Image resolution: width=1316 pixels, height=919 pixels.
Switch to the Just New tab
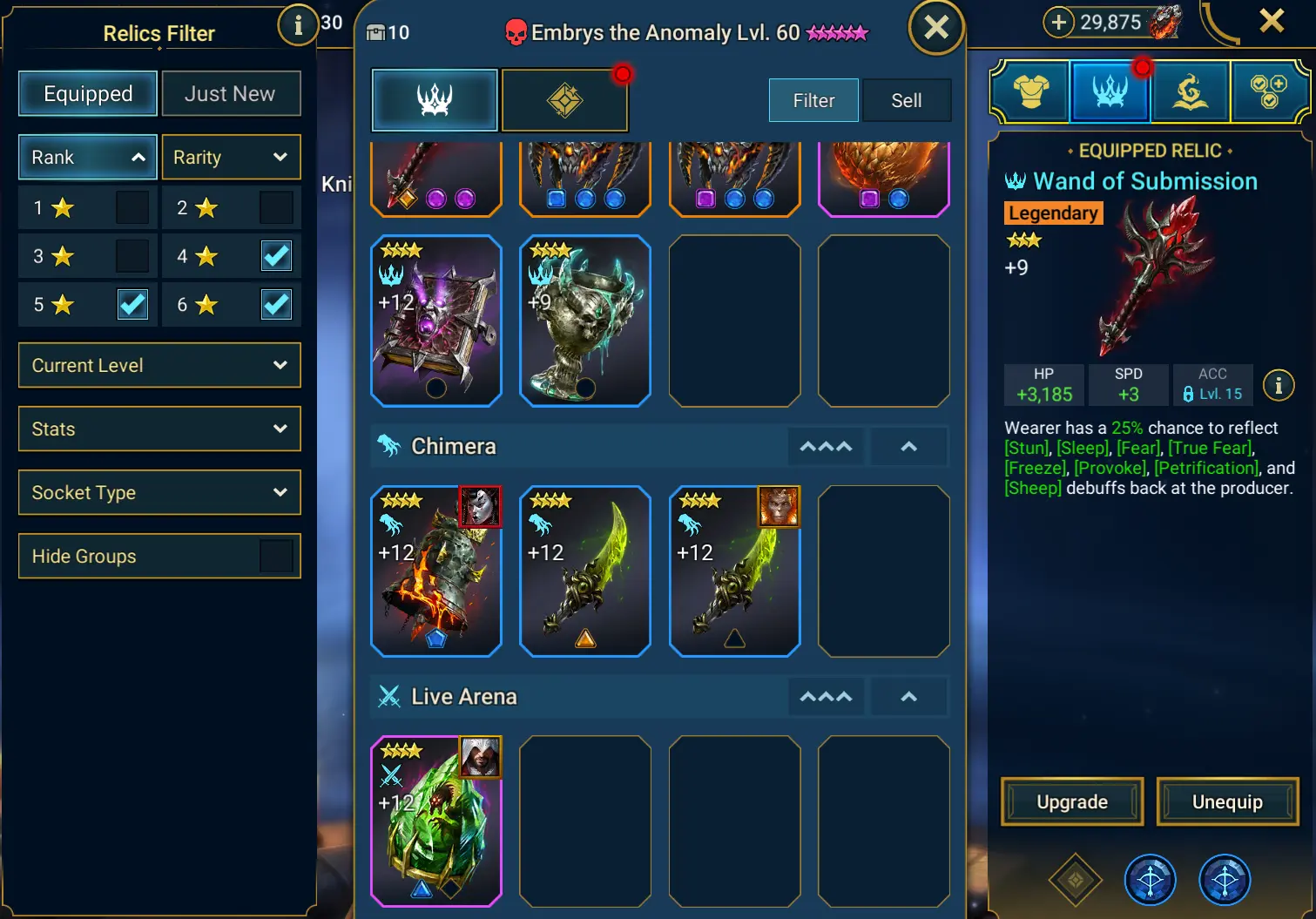point(230,93)
